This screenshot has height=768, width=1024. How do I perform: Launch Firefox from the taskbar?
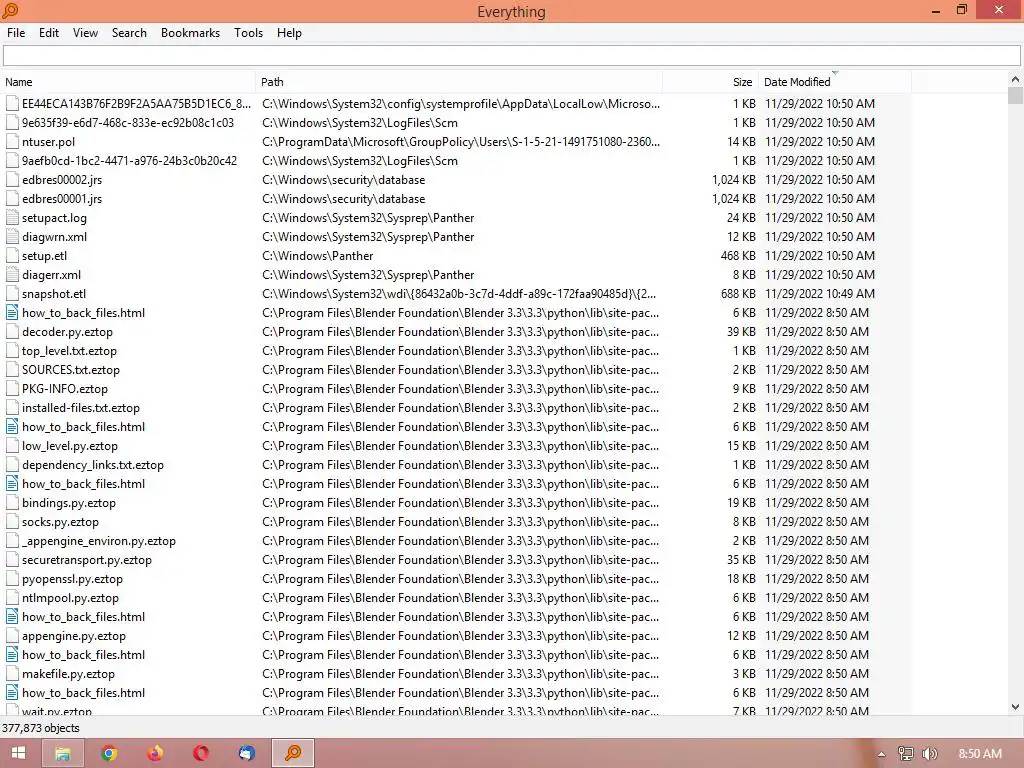point(155,753)
